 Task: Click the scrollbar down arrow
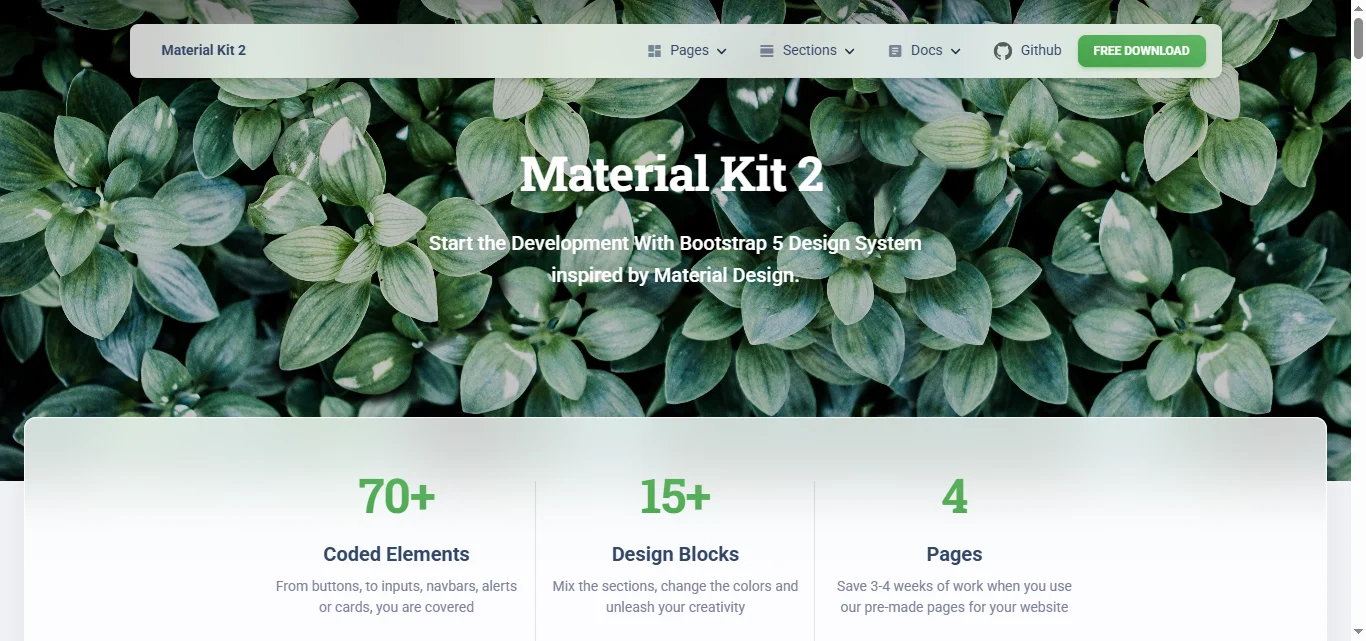1358,633
